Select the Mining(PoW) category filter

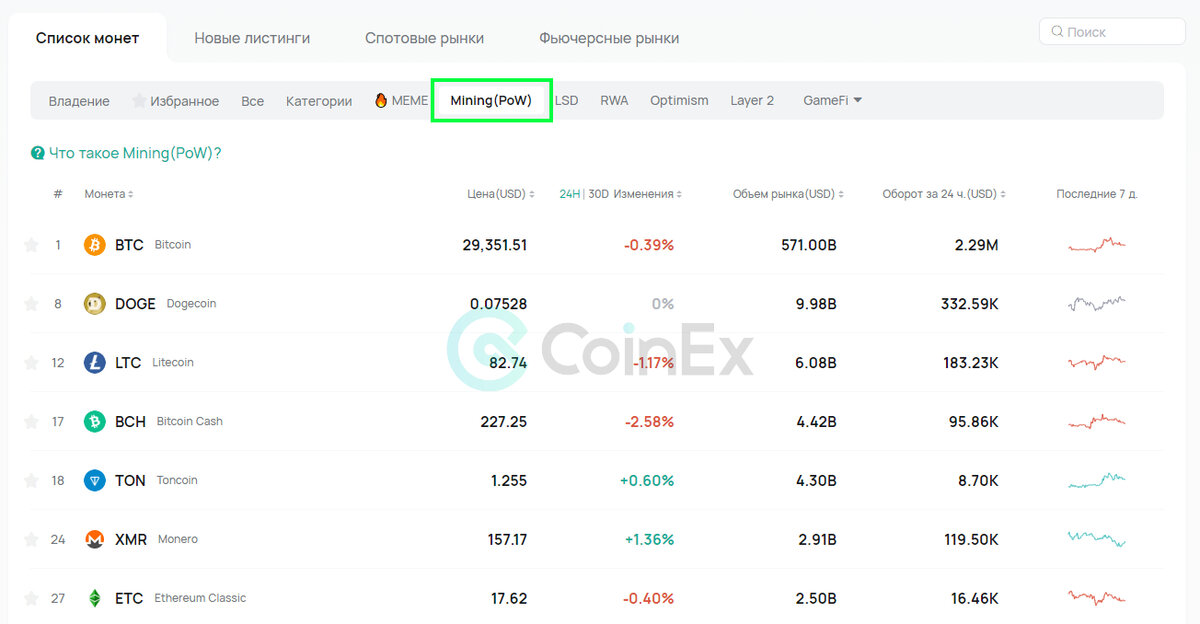491,101
